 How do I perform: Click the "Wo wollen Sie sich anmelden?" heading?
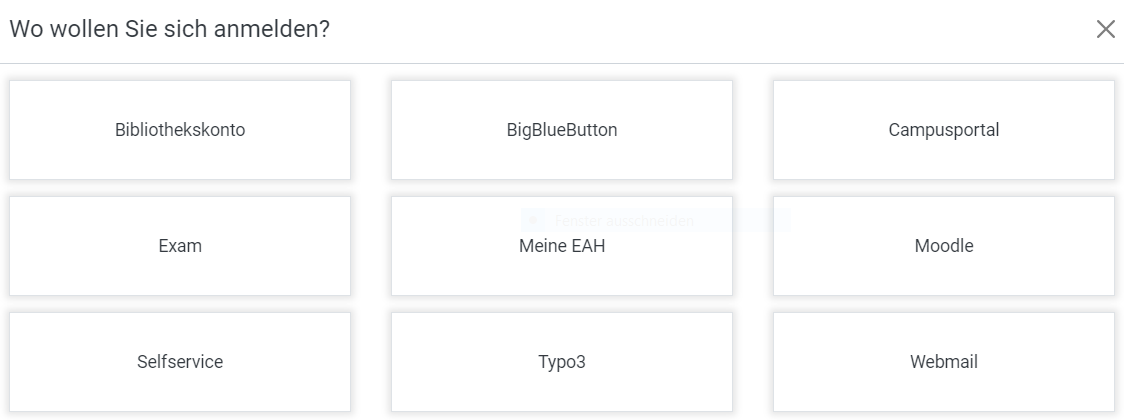point(170,29)
